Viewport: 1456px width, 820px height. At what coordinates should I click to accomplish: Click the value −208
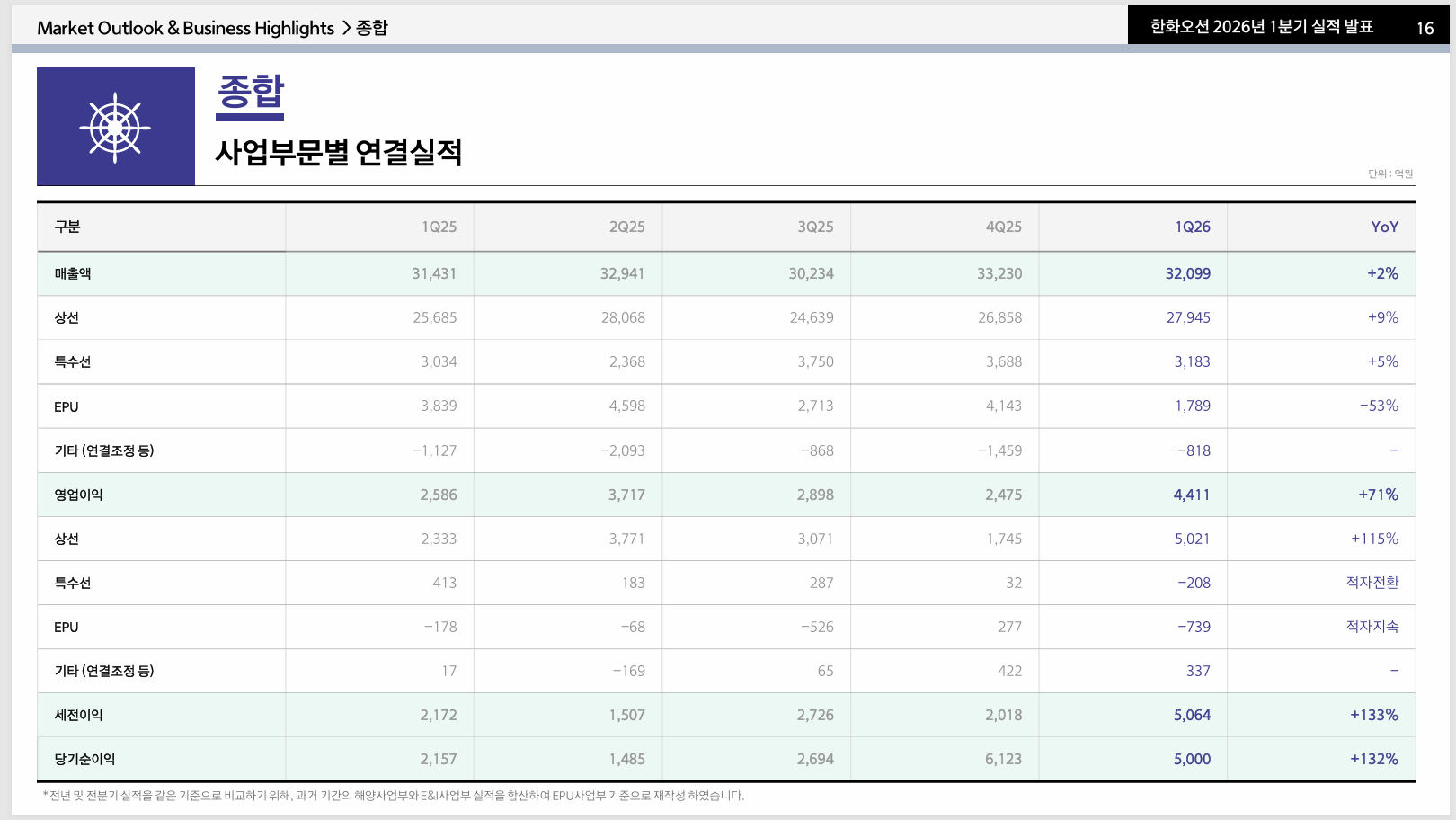coord(1194,583)
